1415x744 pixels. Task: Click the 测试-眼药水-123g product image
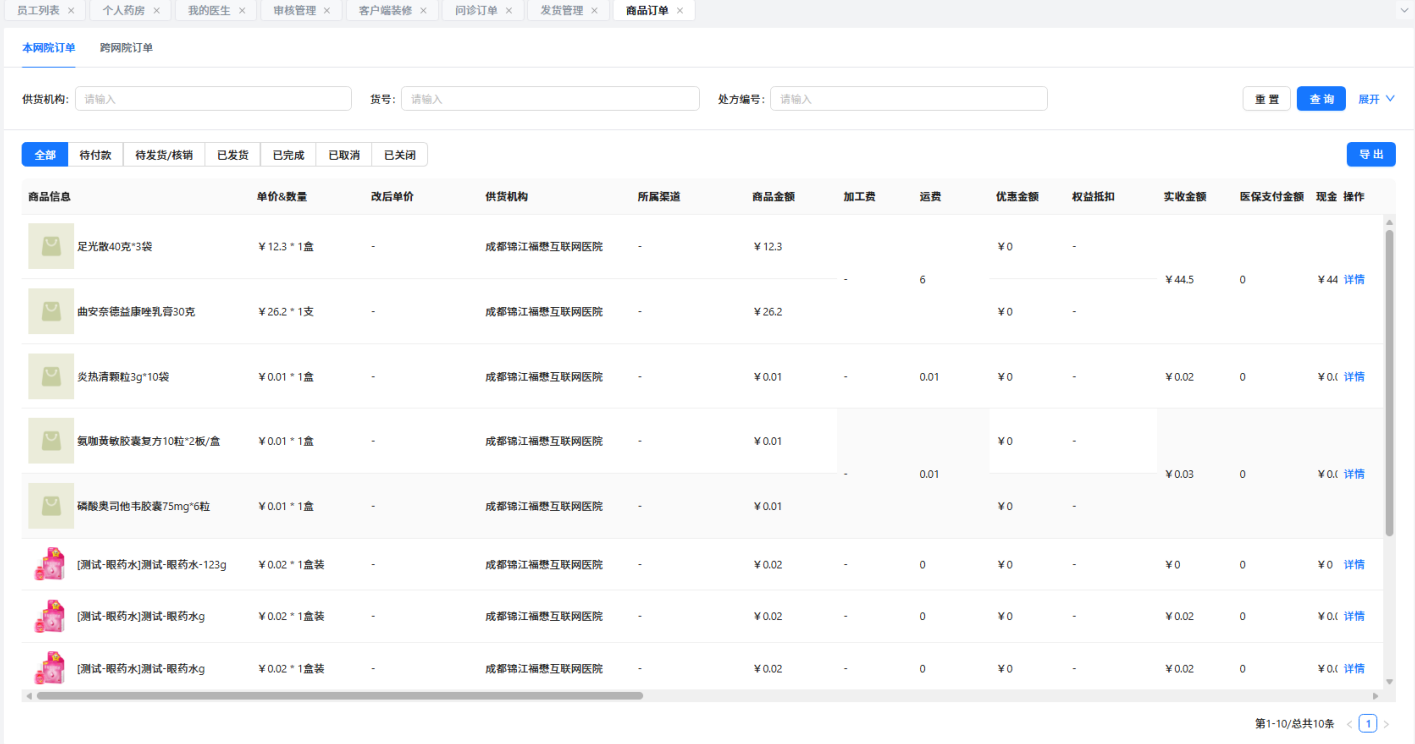coord(50,564)
